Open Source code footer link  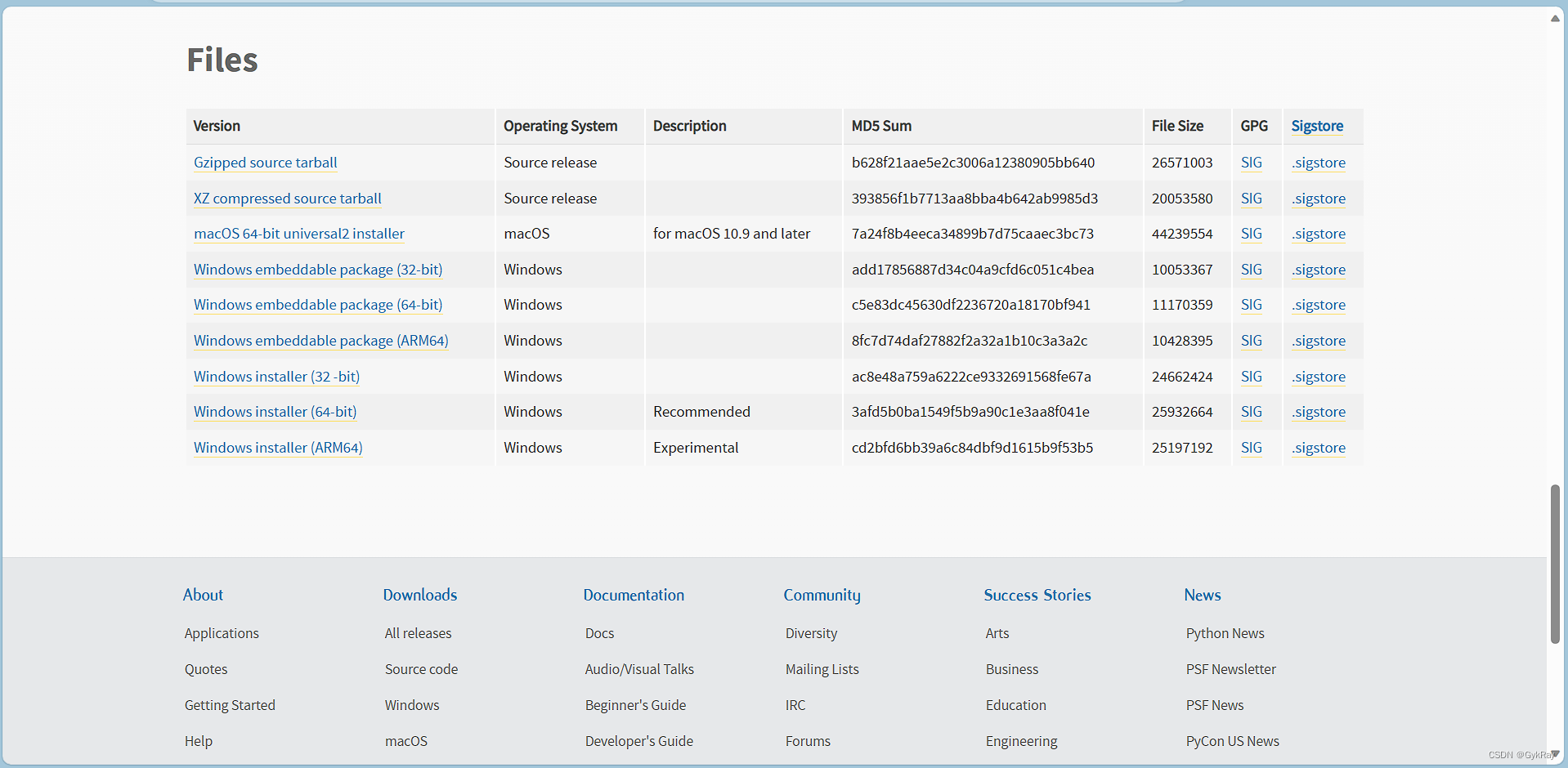coord(421,669)
